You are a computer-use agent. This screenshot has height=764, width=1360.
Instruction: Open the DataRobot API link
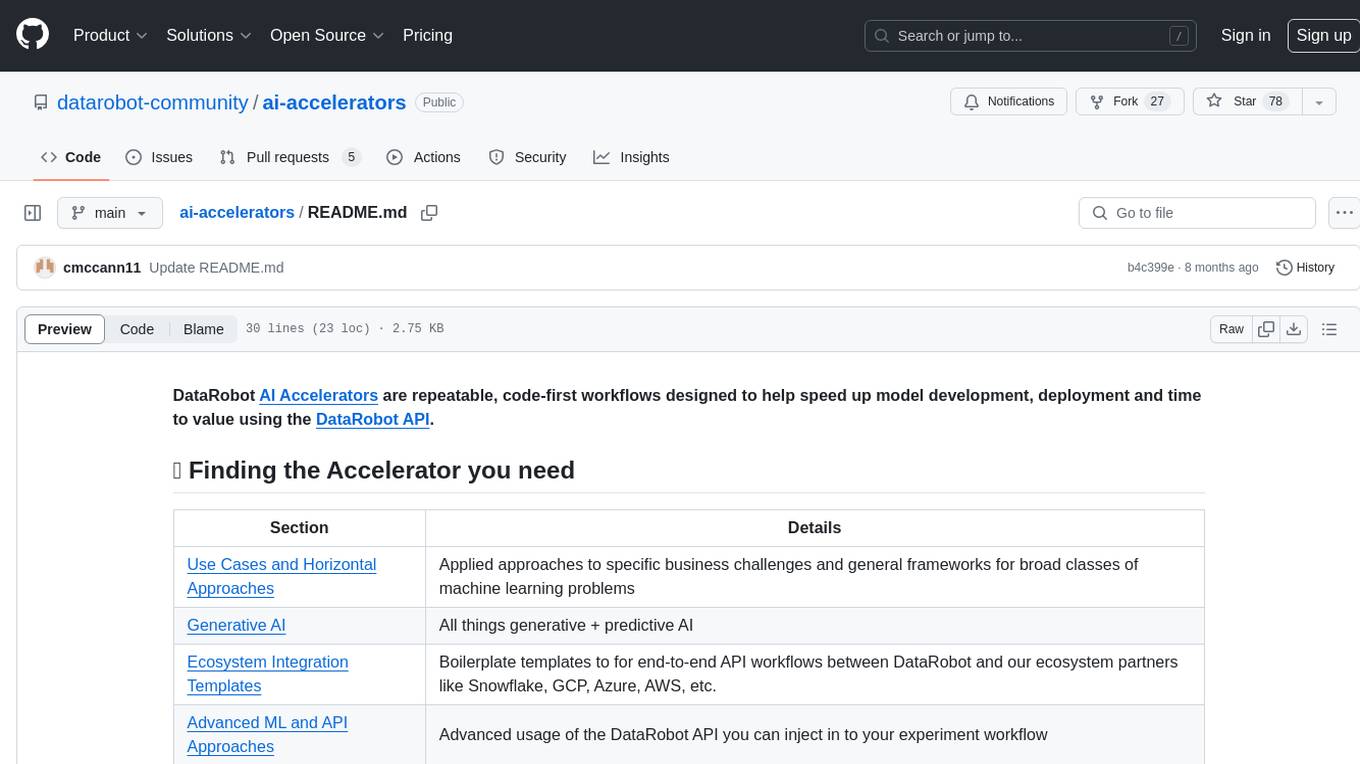tap(373, 419)
